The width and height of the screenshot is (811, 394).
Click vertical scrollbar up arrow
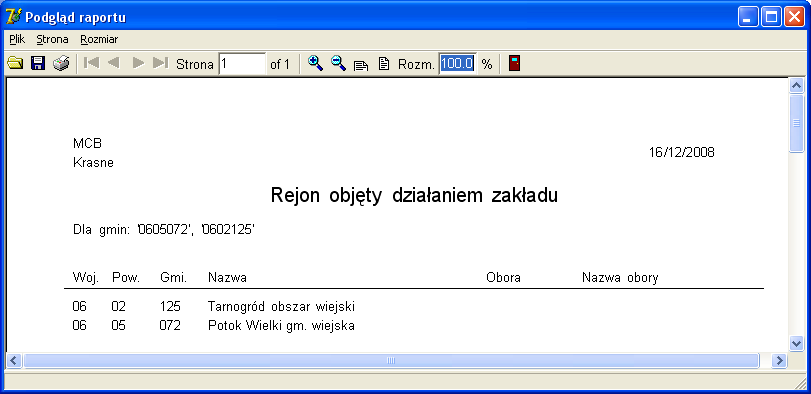(797, 85)
